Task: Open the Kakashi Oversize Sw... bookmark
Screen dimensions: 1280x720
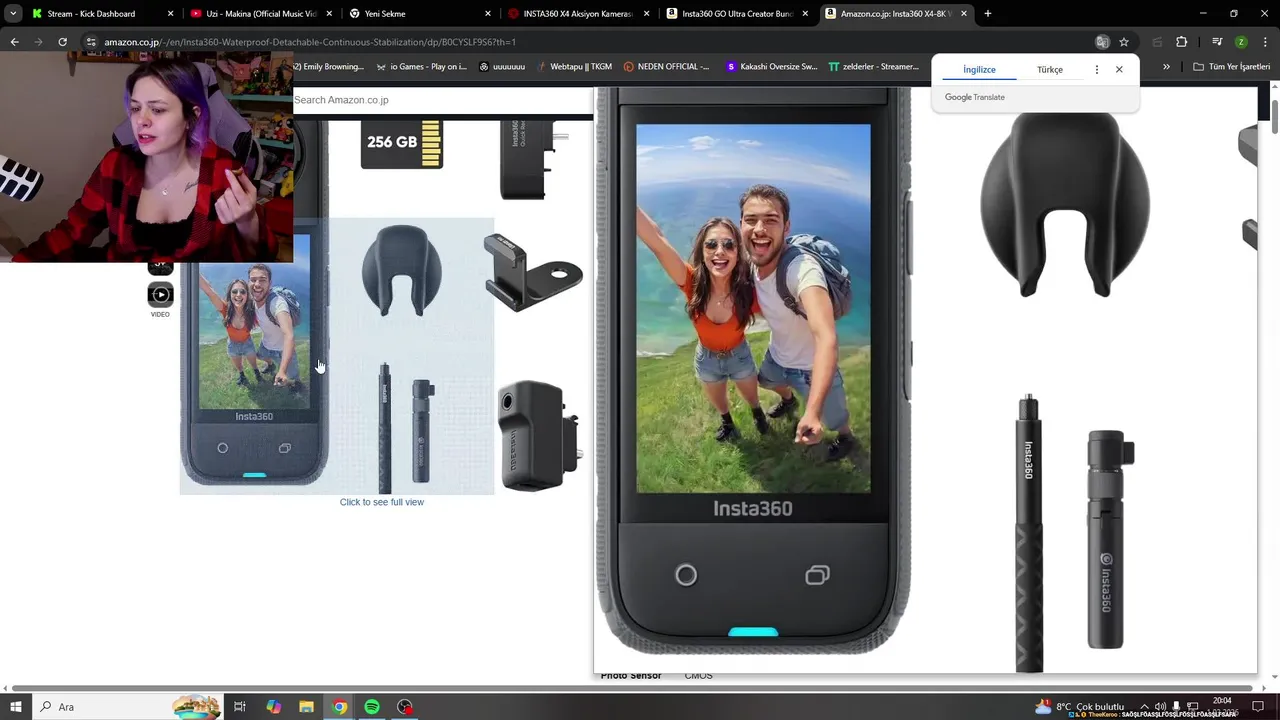Action: [771, 67]
